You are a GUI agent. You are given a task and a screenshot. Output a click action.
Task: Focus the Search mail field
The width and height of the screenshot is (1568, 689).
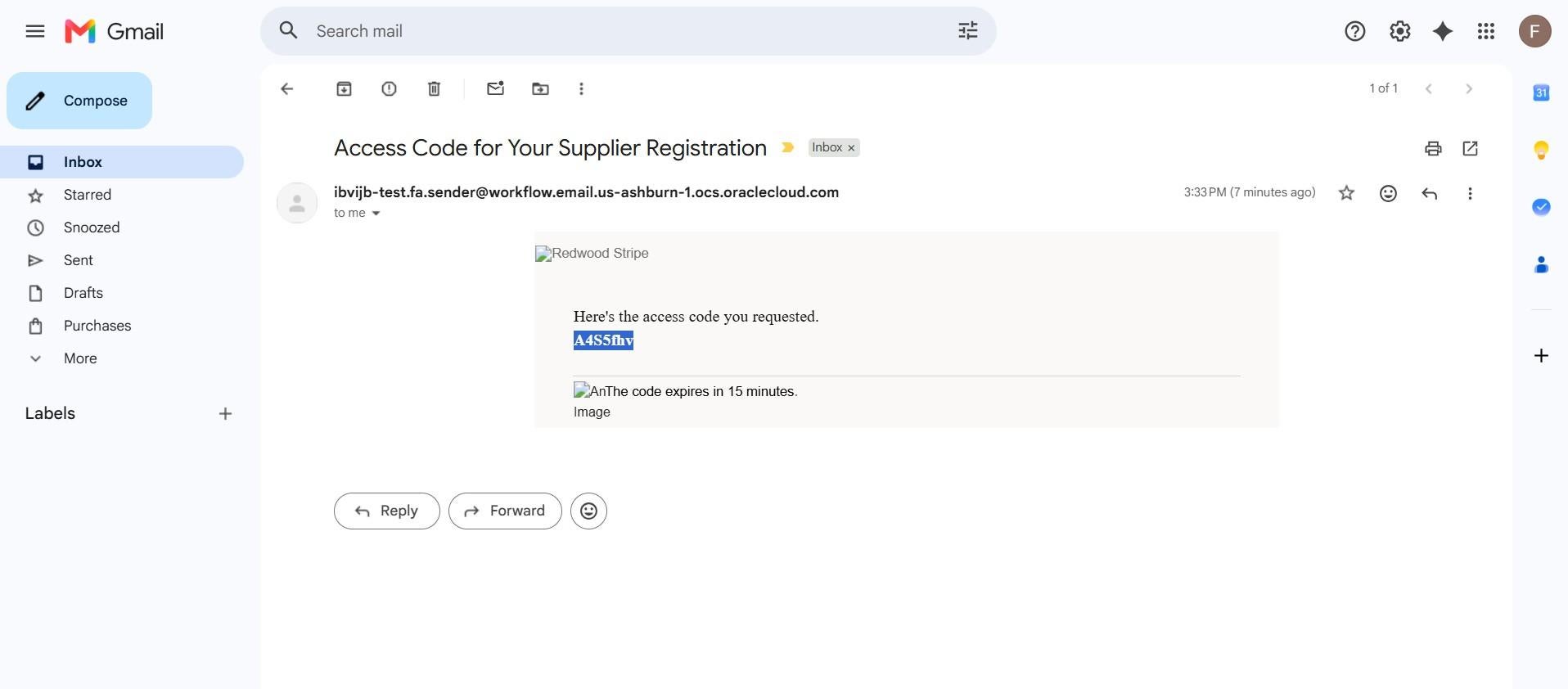(630, 31)
